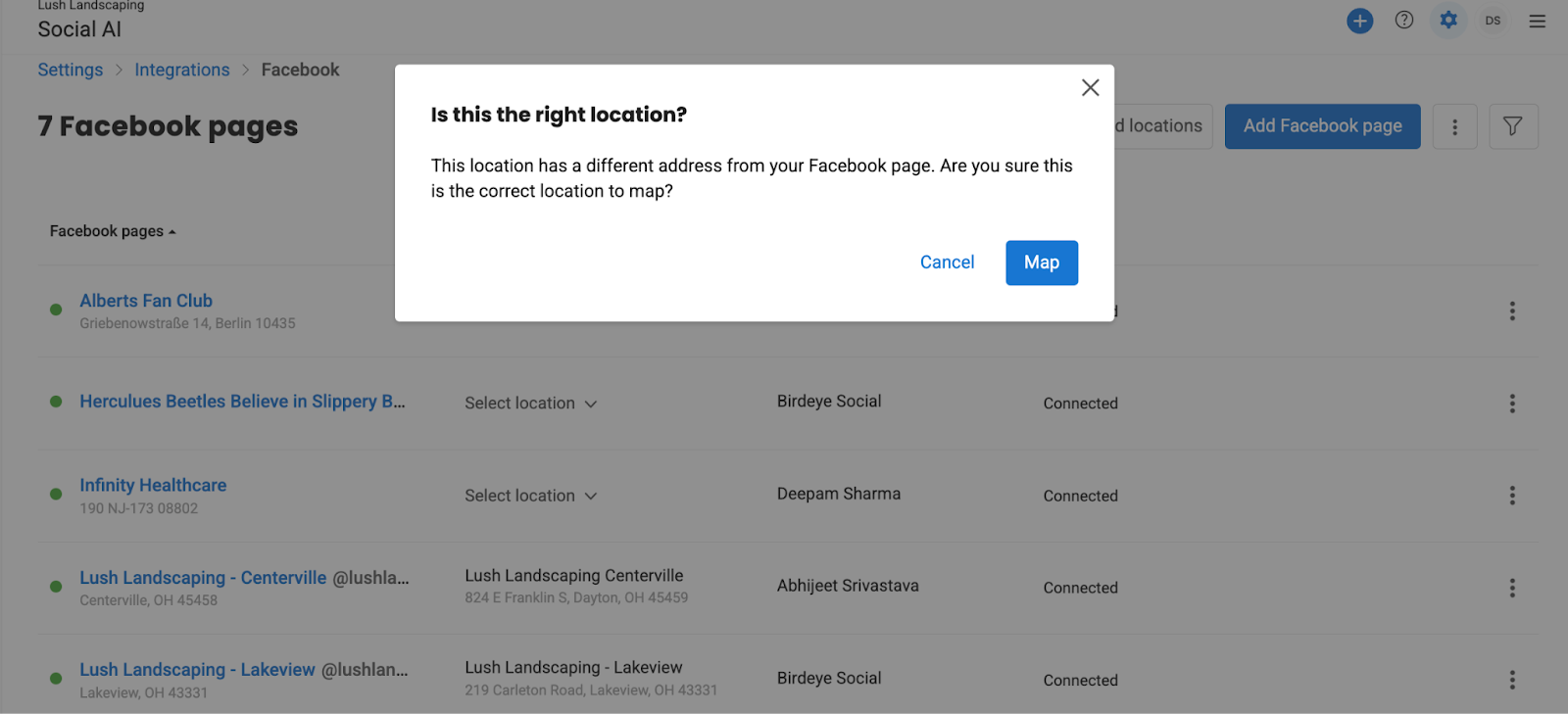Screen dimensions: 1568x714
Task: Go to Settings breadcrumb link
Action: [x=71, y=70]
